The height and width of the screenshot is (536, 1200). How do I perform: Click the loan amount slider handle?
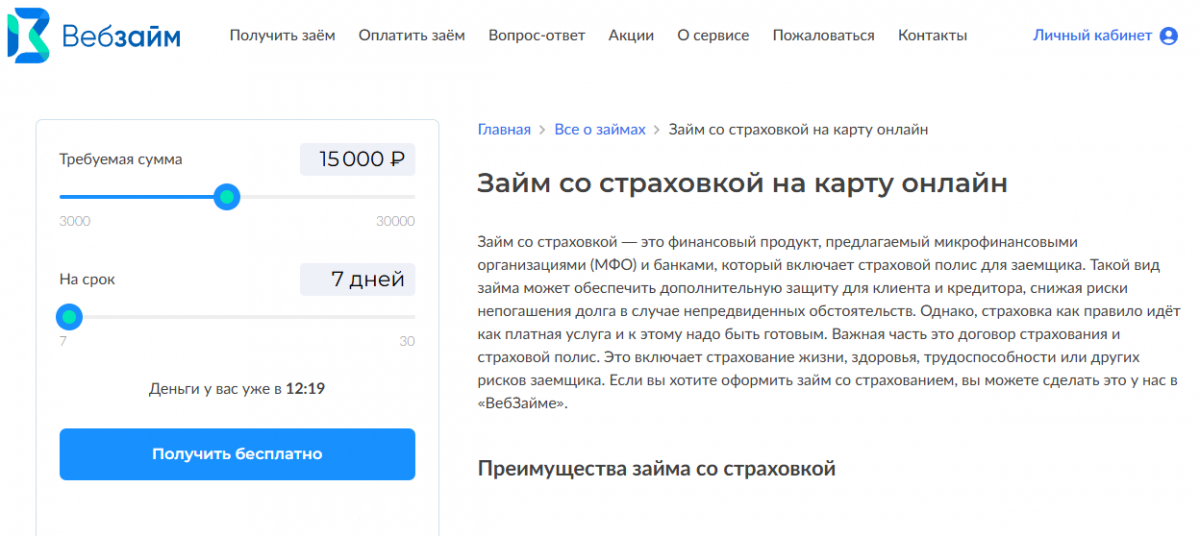pos(227,197)
